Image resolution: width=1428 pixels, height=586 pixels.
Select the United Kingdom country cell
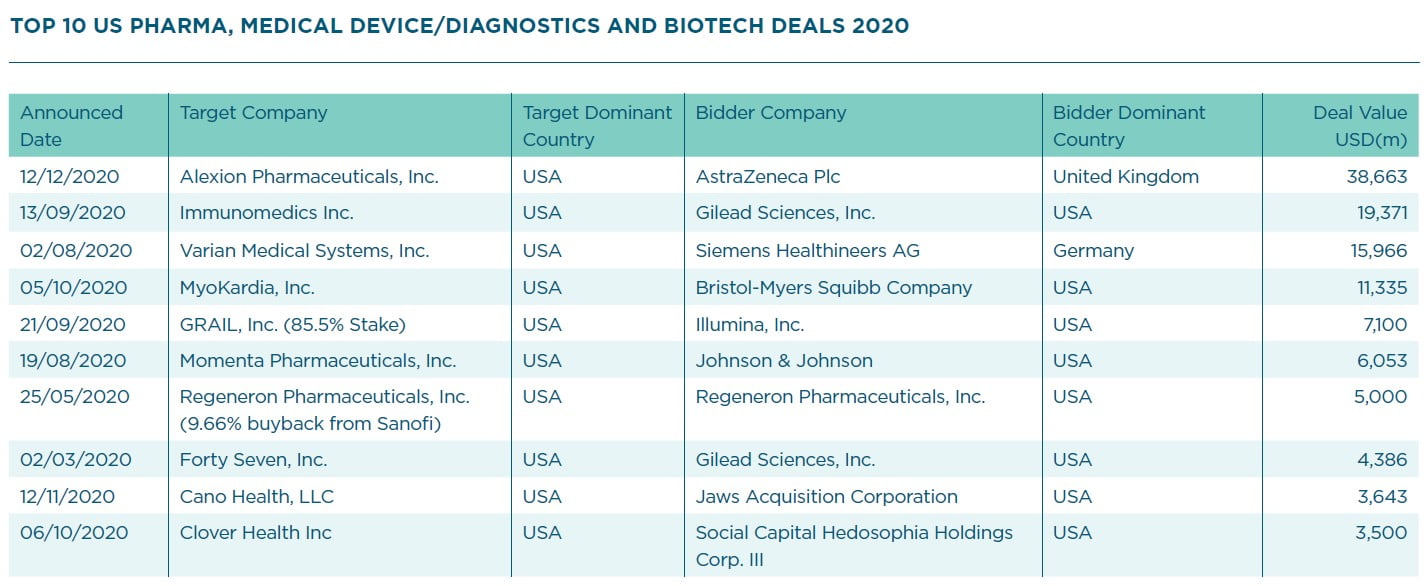[1125, 177]
